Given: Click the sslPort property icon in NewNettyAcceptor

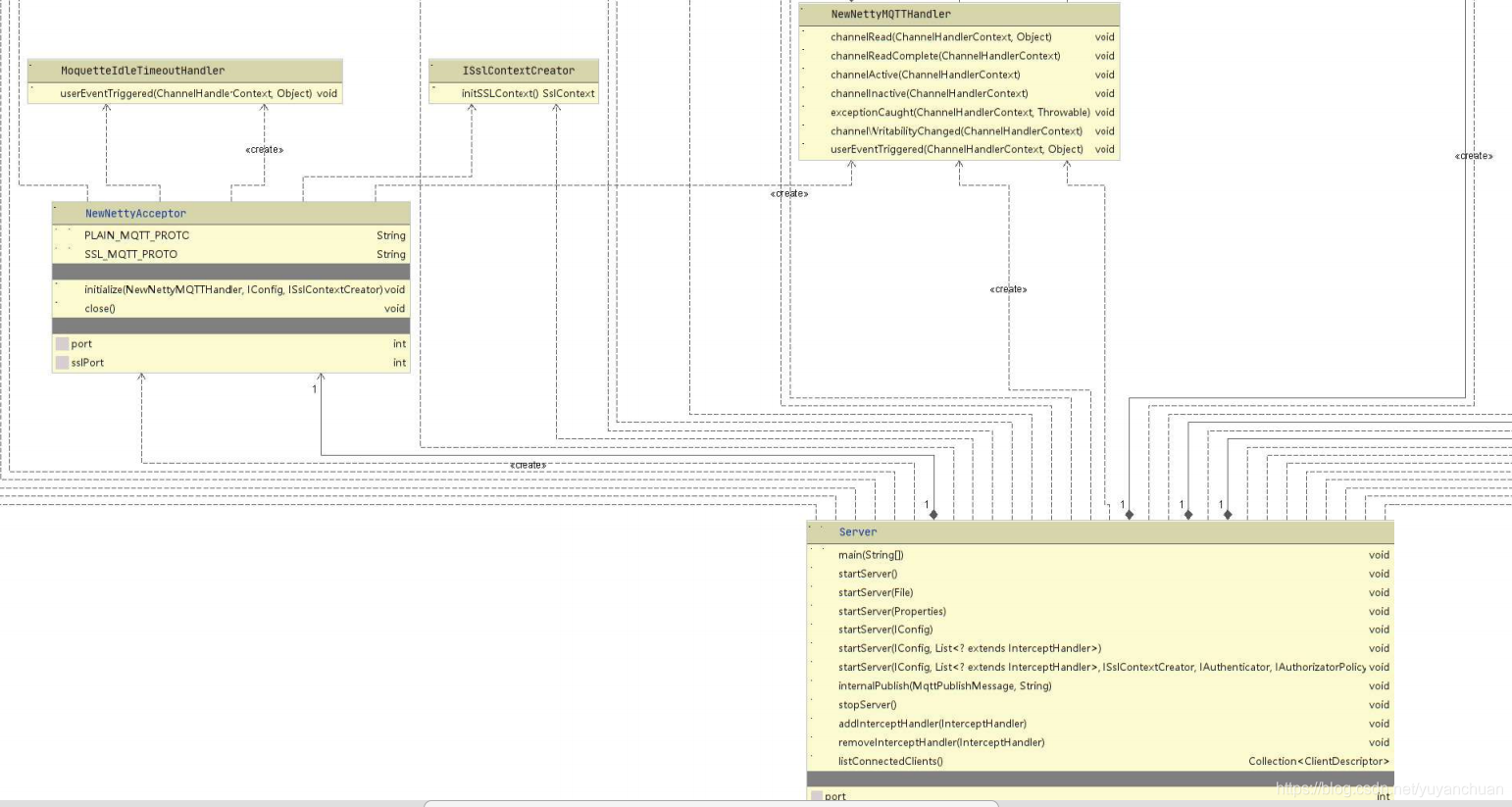Looking at the screenshot, I should pyautogui.click(x=62, y=363).
